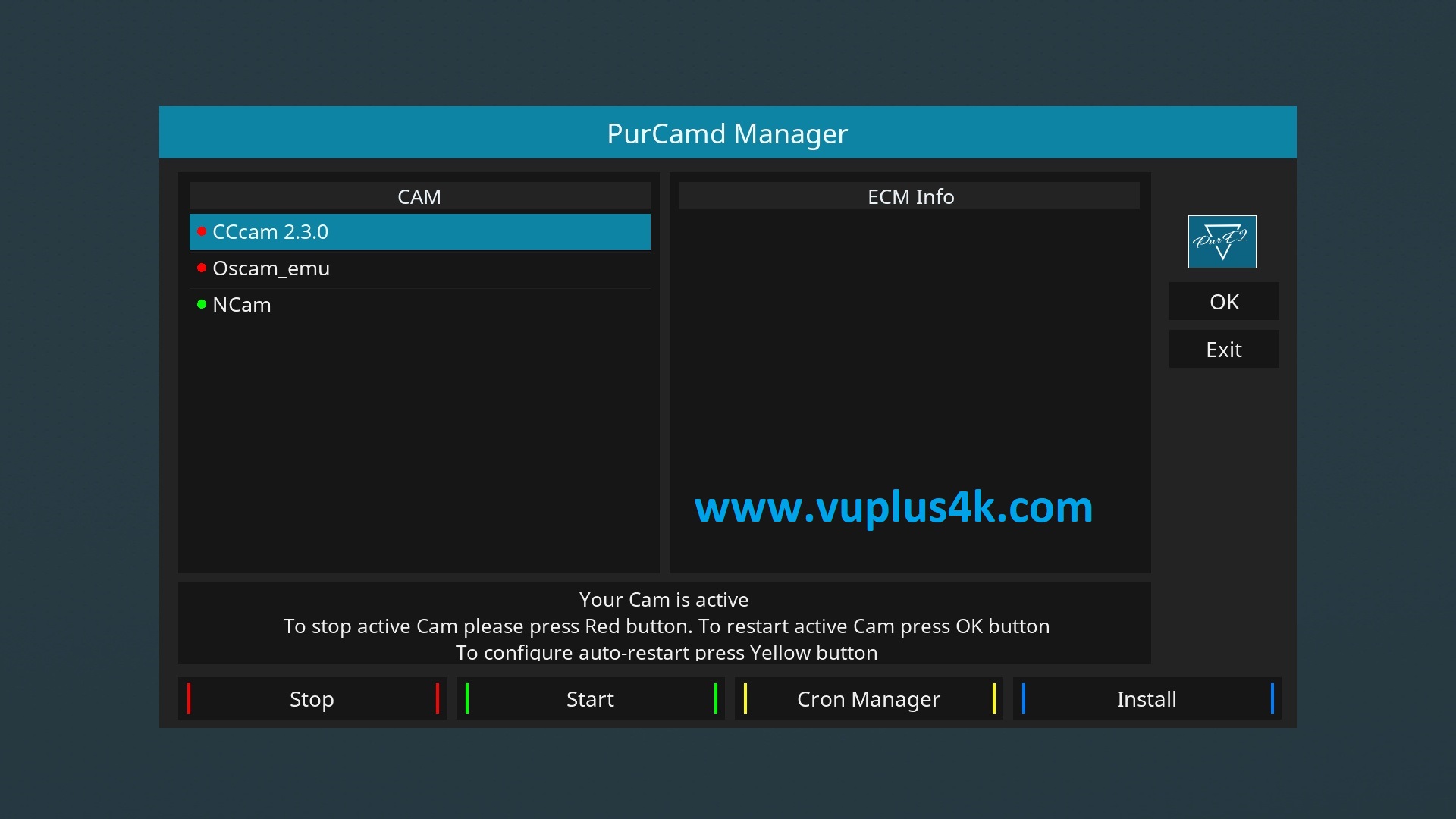Select the NCam list entry
Screen dimensions: 1456x819
coord(420,305)
